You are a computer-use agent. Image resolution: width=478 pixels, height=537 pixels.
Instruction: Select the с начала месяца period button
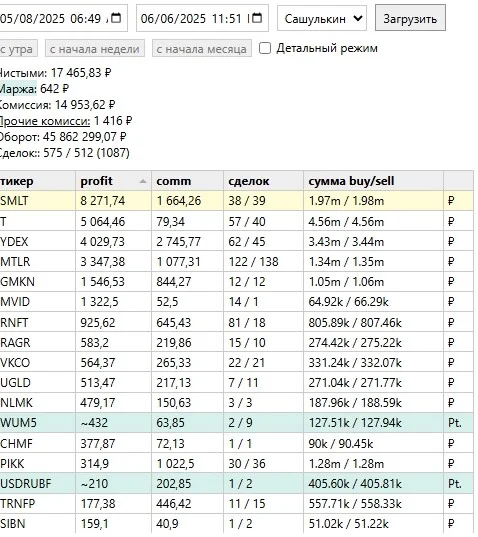202,49
